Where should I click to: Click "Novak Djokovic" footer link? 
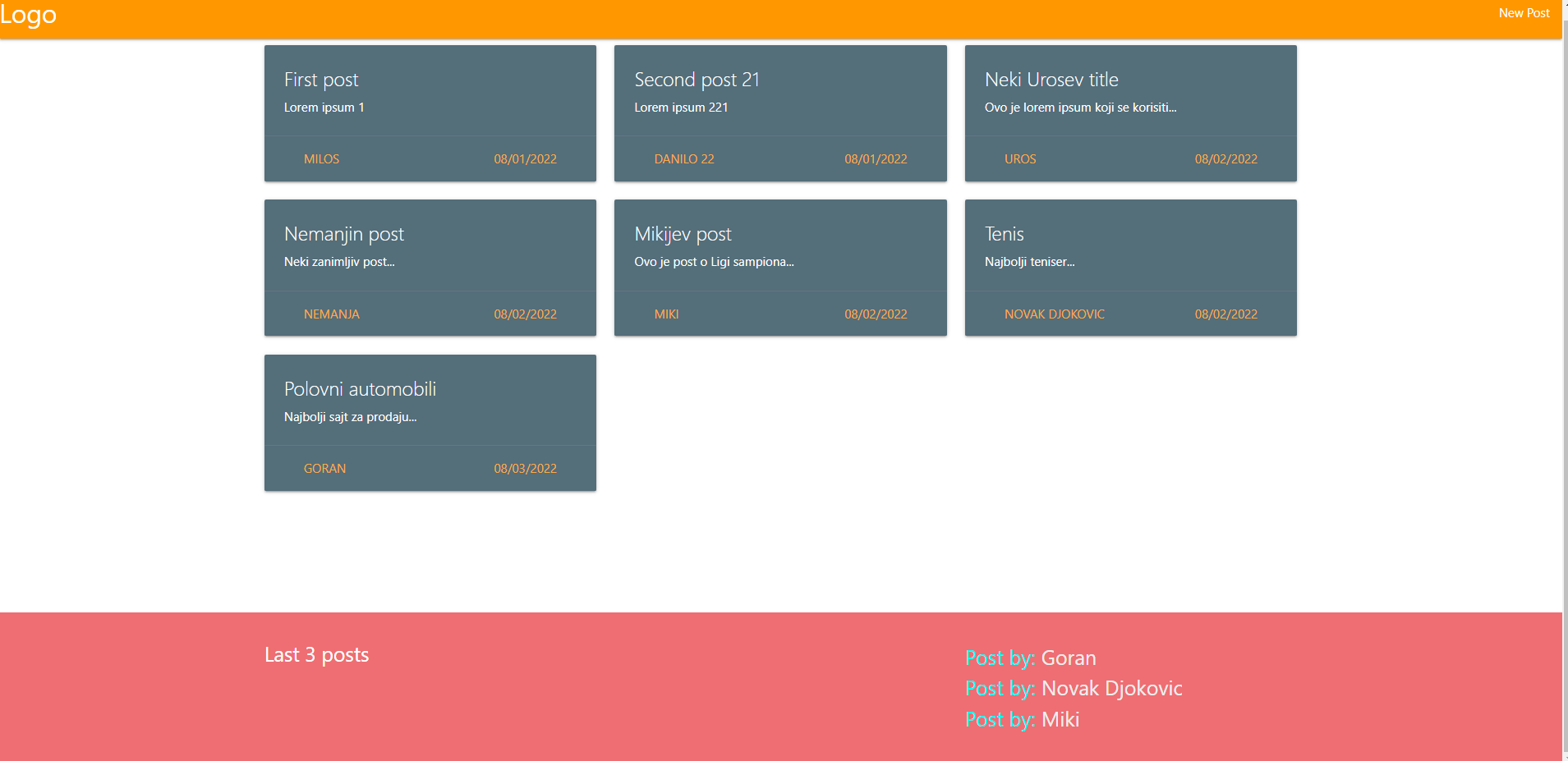(1111, 689)
